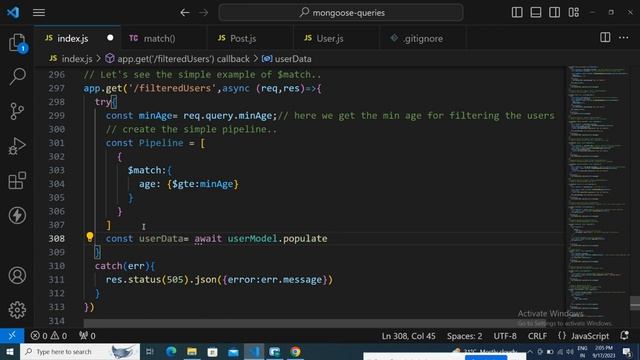Open the Extensions view

click(x=17, y=180)
